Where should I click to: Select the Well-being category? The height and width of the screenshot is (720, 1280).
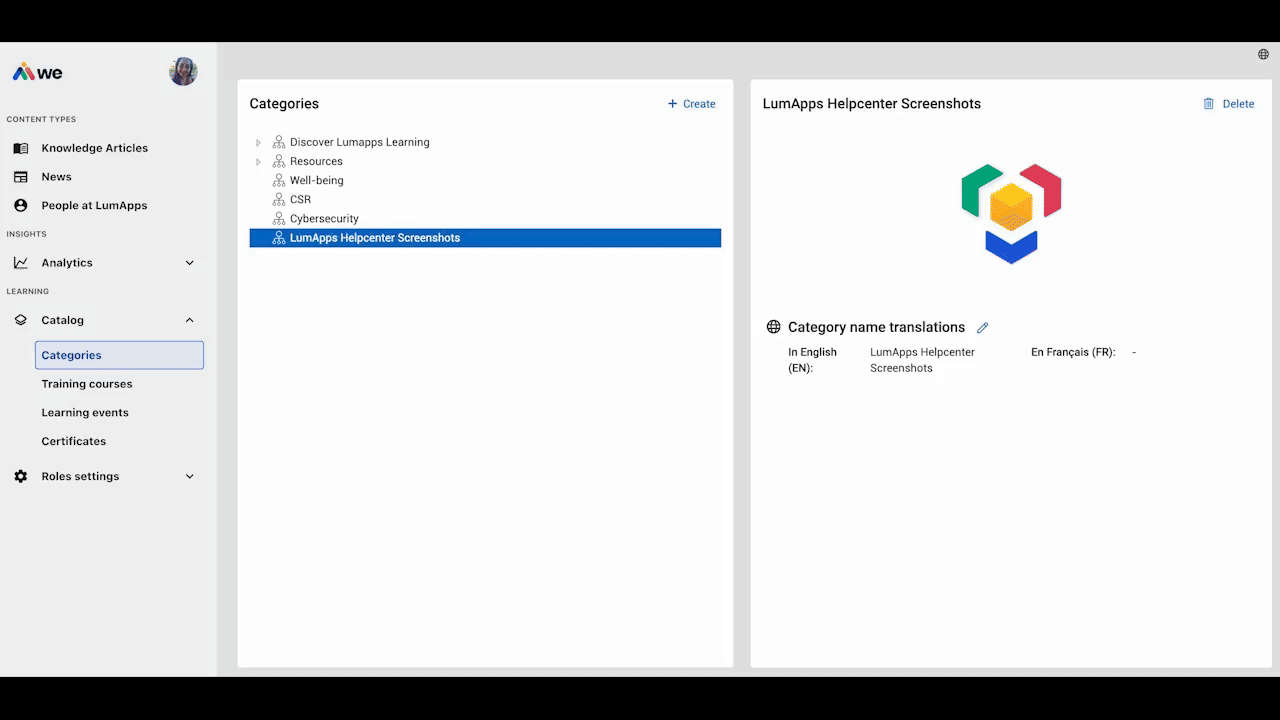(x=317, y=180)
